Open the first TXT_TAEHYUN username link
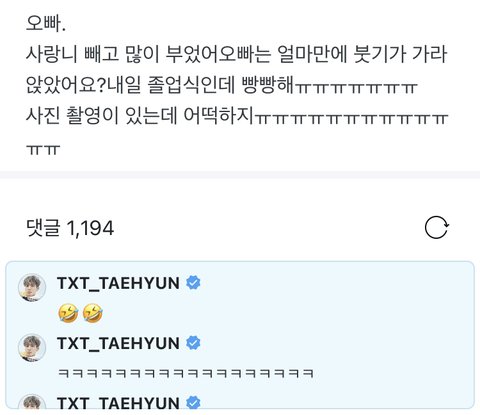Viewport: 480px width, 415px height. pyautogui.click(x=118, y=283)
